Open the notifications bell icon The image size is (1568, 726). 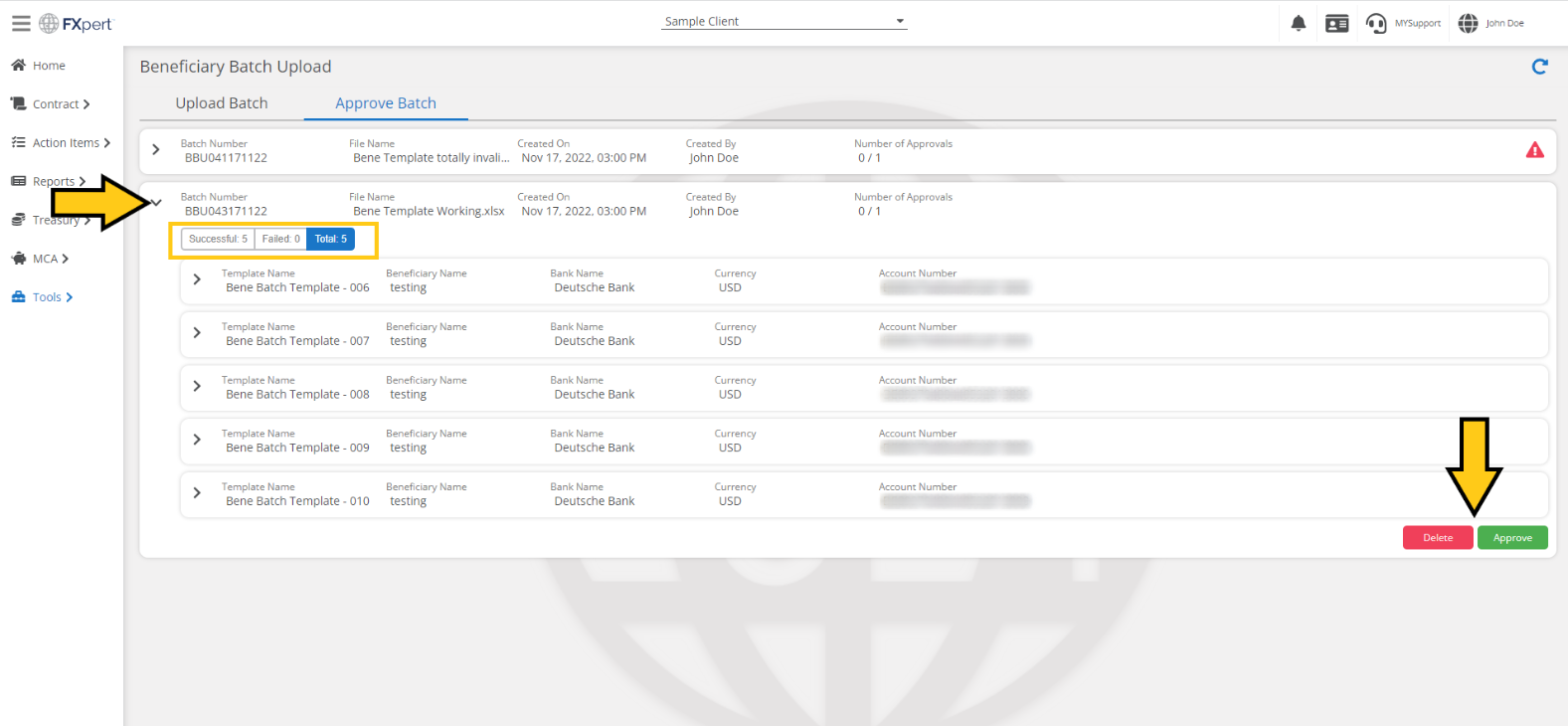(1299, 23)
